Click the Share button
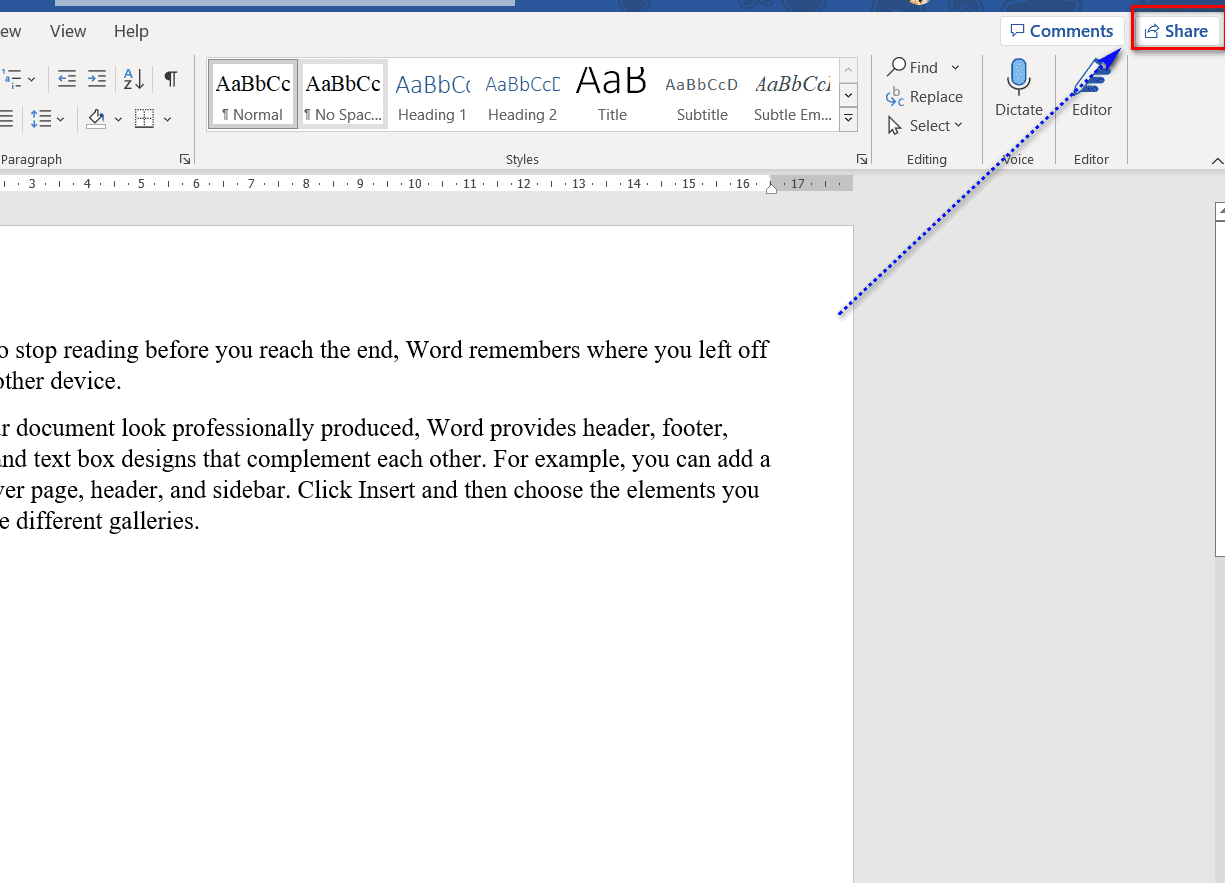 (1177, 31)
